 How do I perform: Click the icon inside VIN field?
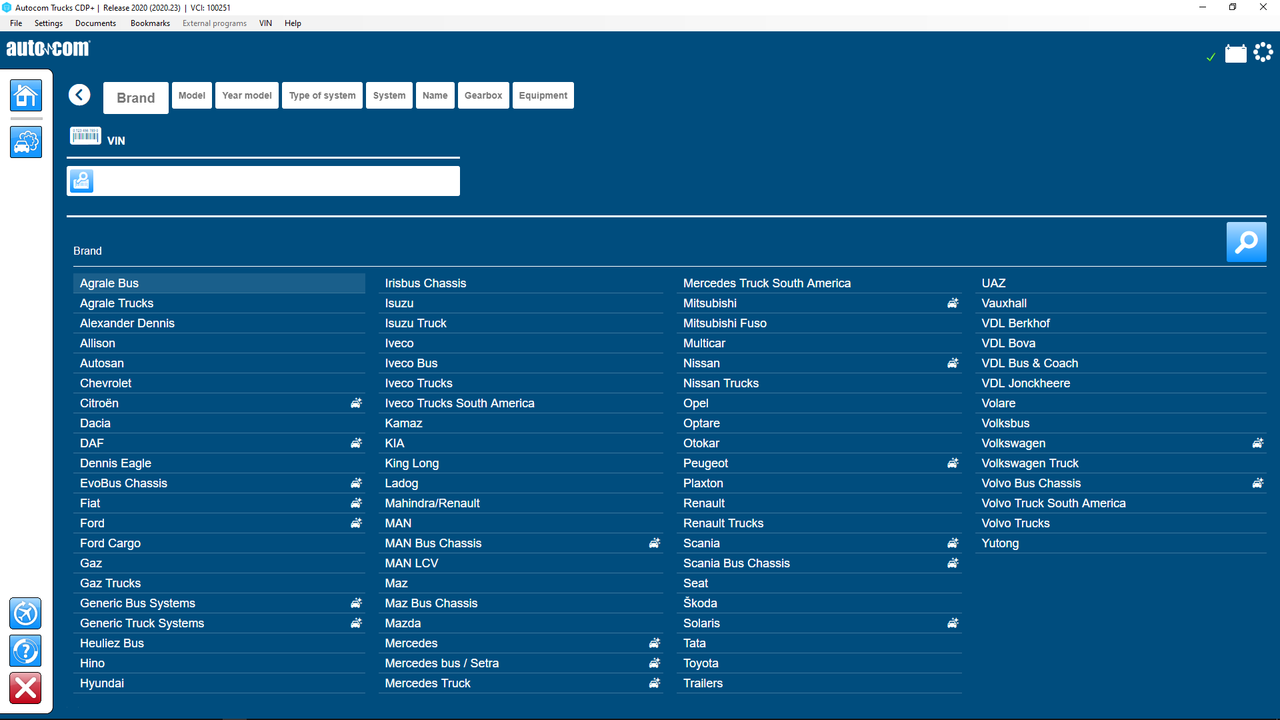pos(81,181)
